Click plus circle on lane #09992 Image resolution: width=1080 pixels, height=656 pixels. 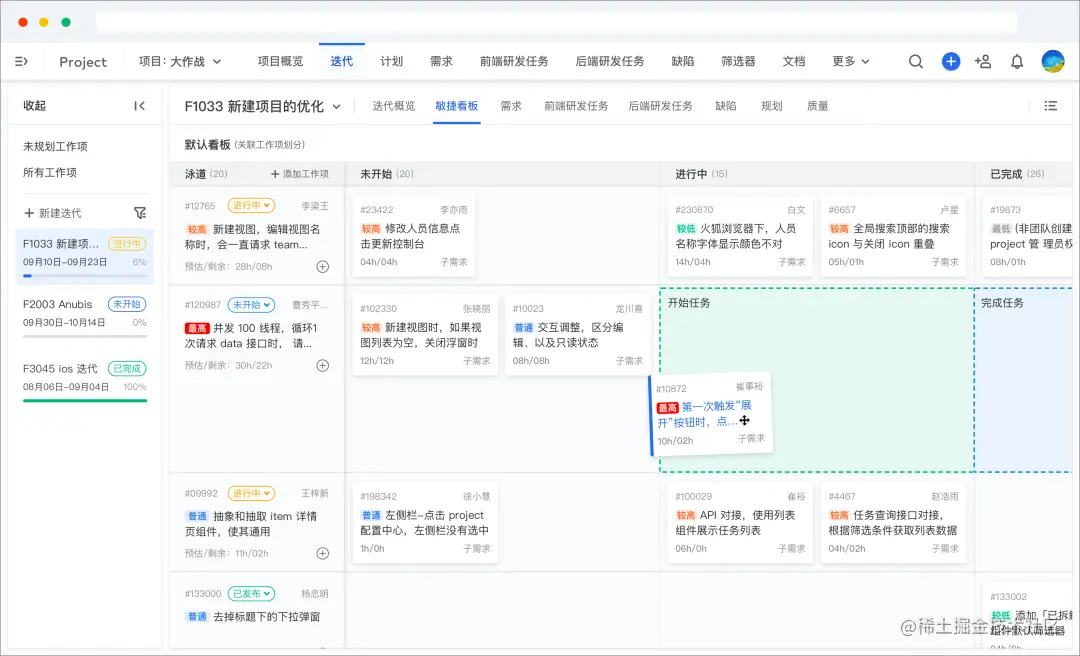pos(322,553)
